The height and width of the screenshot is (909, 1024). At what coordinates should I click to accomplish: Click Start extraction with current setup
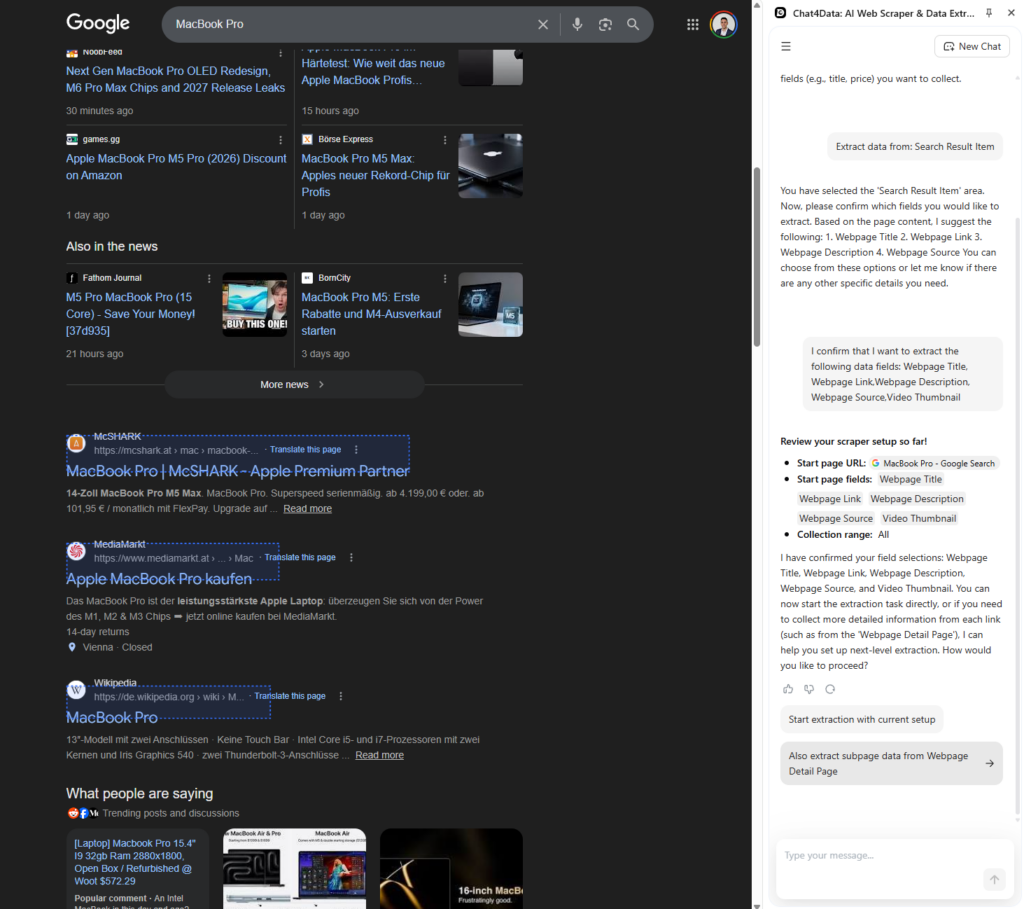pos(861,719)
